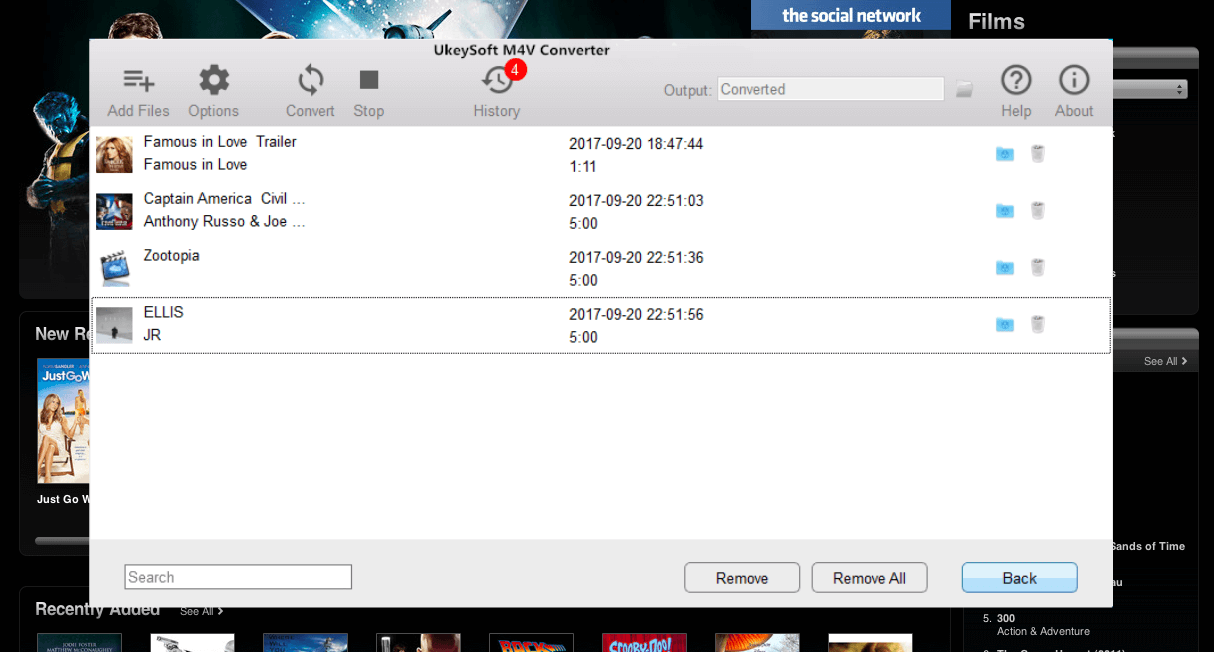Image resolution: width=1214 pixels, height=652 pixels.
Task: Open folder for the ELLIS entry
Action: (x=1005, y=324)
